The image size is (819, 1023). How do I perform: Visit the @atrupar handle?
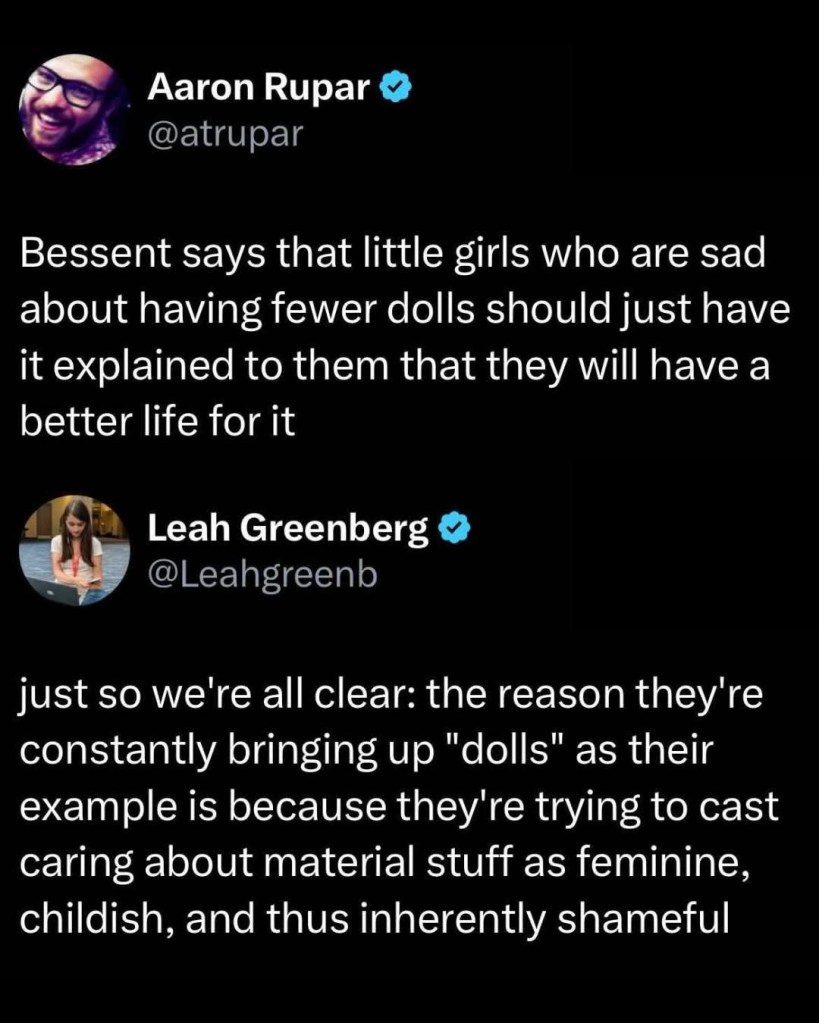pyautogui.click(x=224, y=133)
